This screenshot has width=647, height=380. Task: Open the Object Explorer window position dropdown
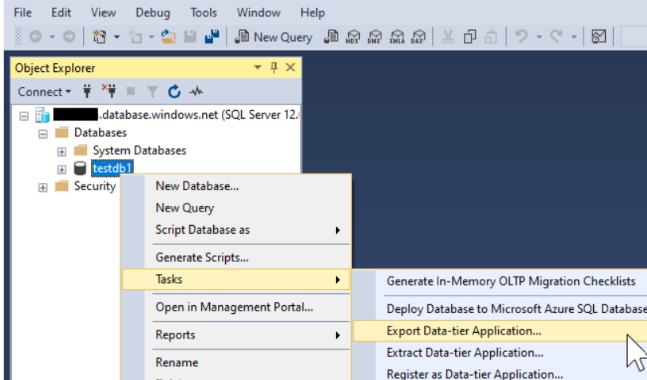point(257,67)
